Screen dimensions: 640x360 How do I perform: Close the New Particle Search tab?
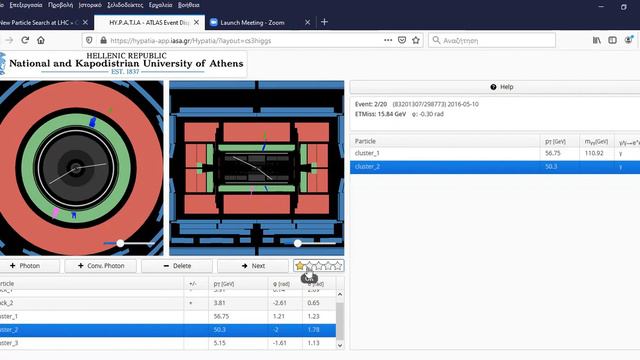[85, 22]
